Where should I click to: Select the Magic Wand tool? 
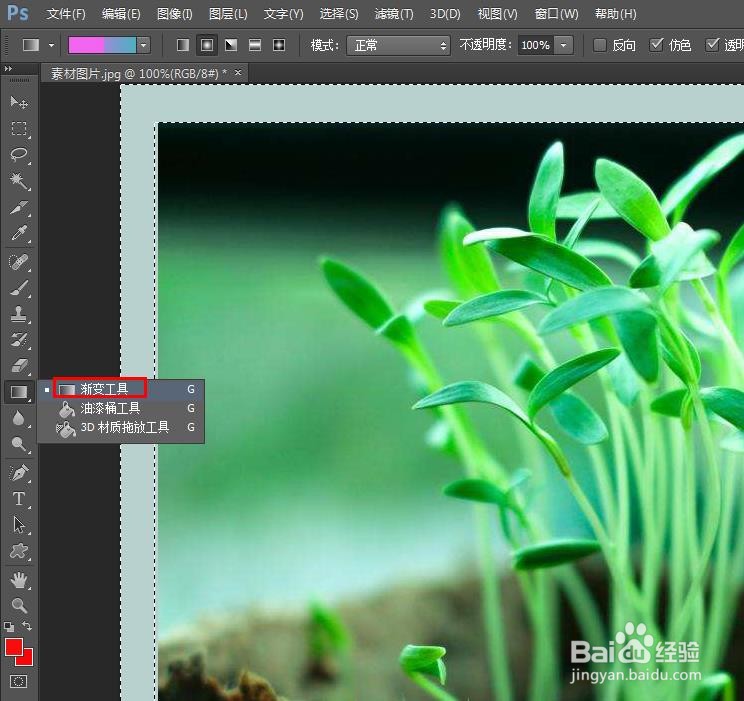pos(19,181)
